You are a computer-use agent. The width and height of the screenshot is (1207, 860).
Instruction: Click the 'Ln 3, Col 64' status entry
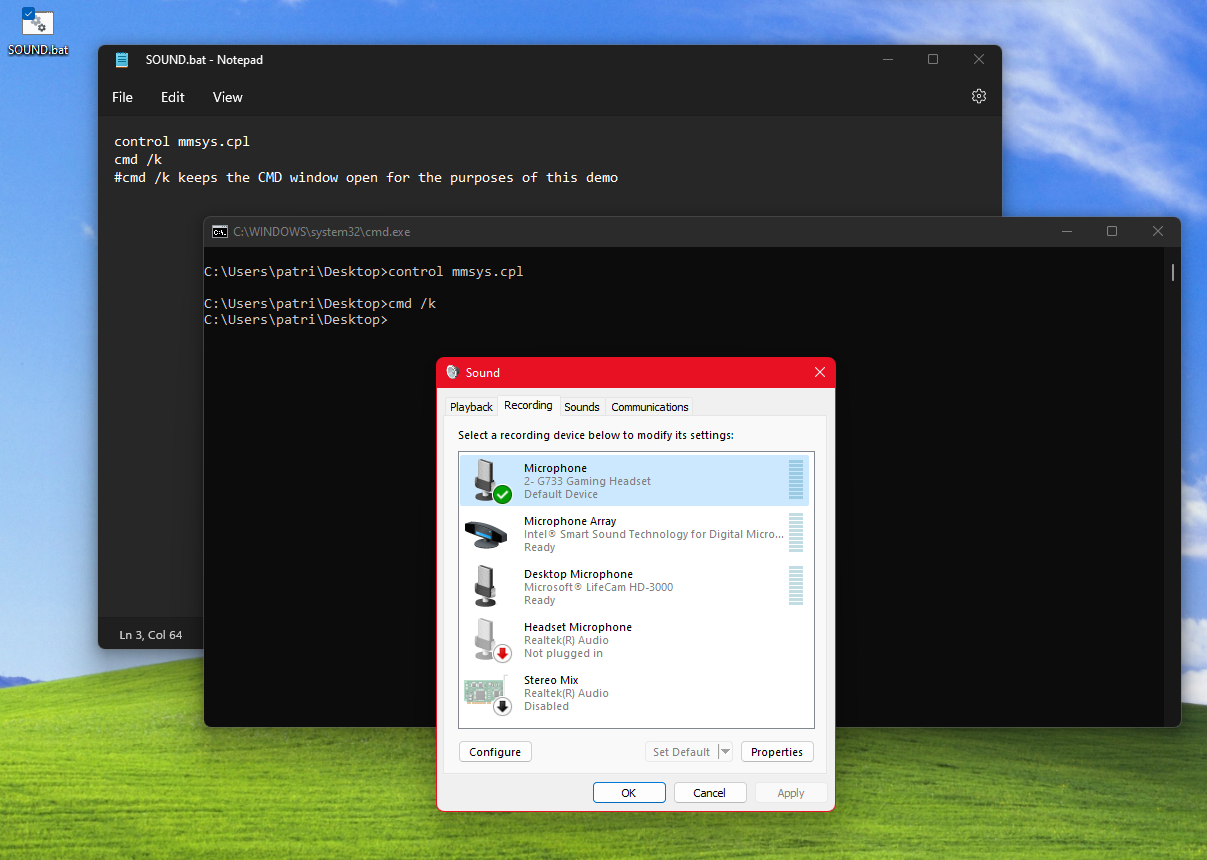pyautogui.click(x=151, y=635)
